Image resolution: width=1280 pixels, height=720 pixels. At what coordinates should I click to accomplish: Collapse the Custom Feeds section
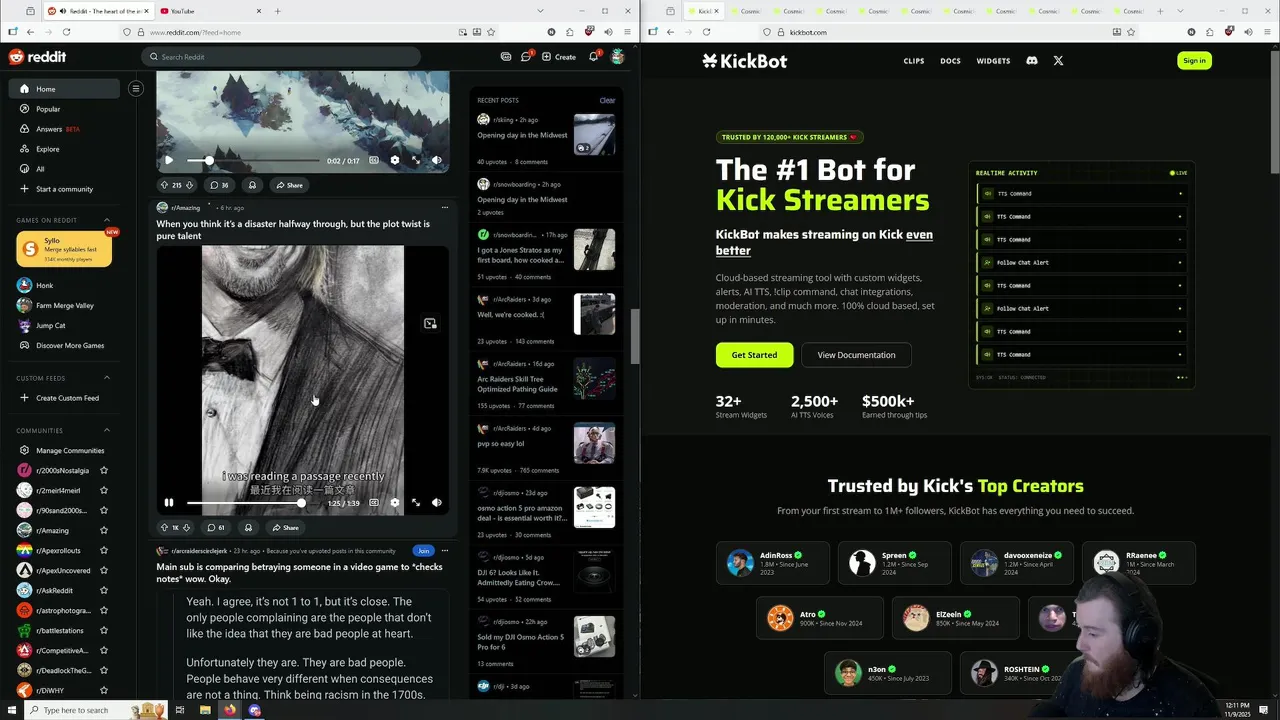point(107,378)
